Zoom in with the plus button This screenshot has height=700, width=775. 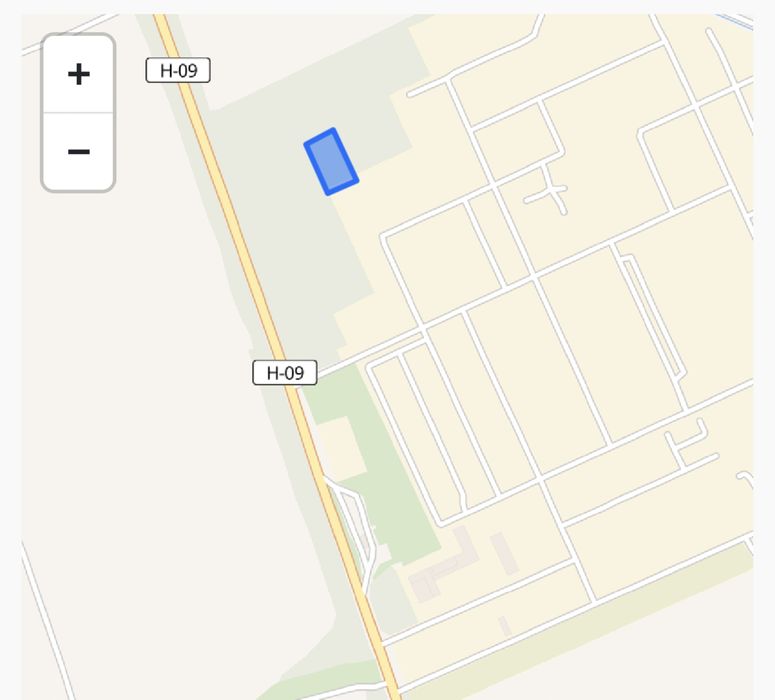(79, 74)
